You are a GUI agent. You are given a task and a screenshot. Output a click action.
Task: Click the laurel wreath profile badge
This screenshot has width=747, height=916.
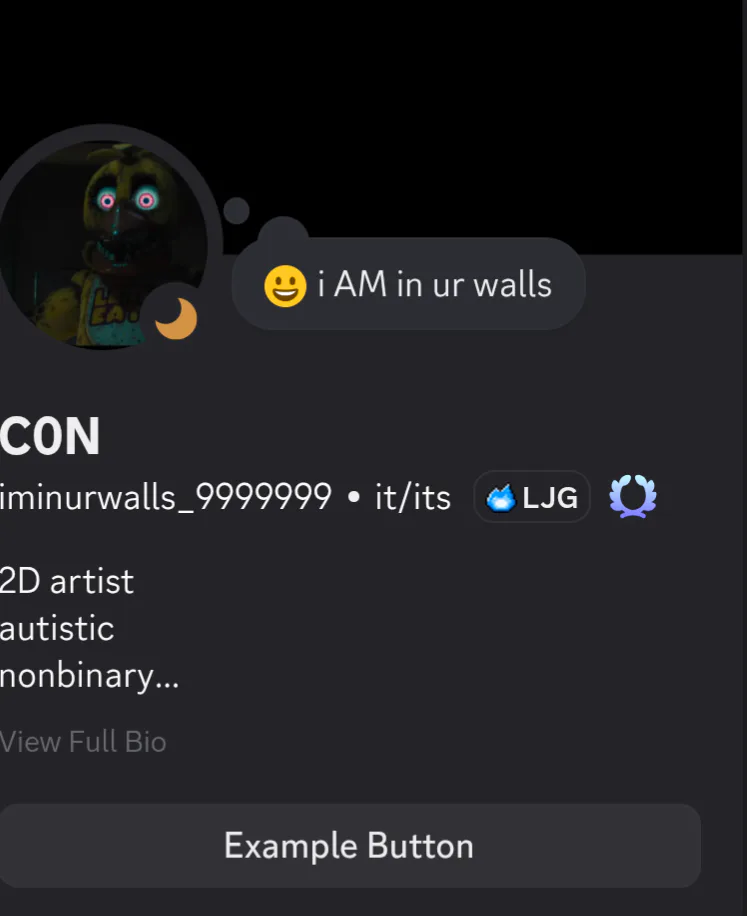click(x=633, y=497)
